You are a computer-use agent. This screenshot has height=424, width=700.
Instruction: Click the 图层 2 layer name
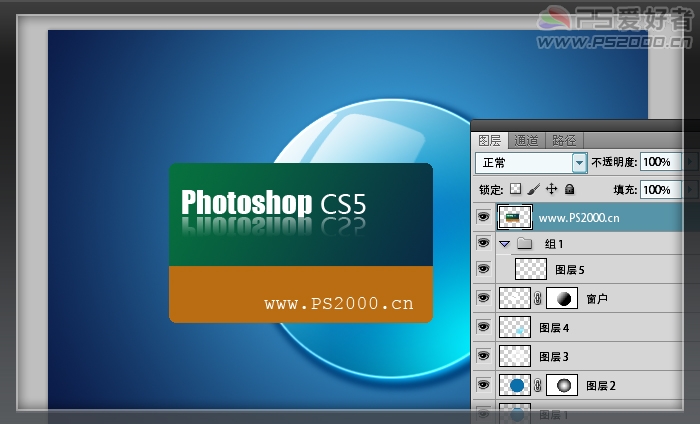pyautogui.click(x=601, y=386)
